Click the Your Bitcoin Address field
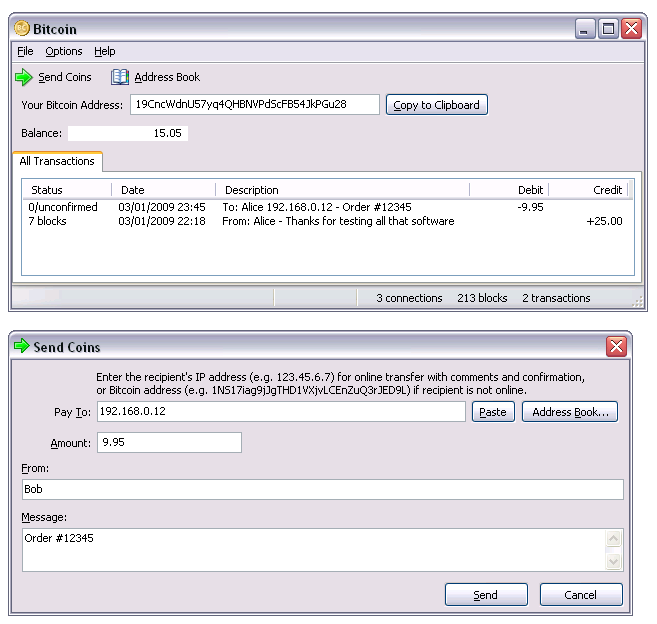This screenshot has height=624, width=657. (x=255, y=104)
